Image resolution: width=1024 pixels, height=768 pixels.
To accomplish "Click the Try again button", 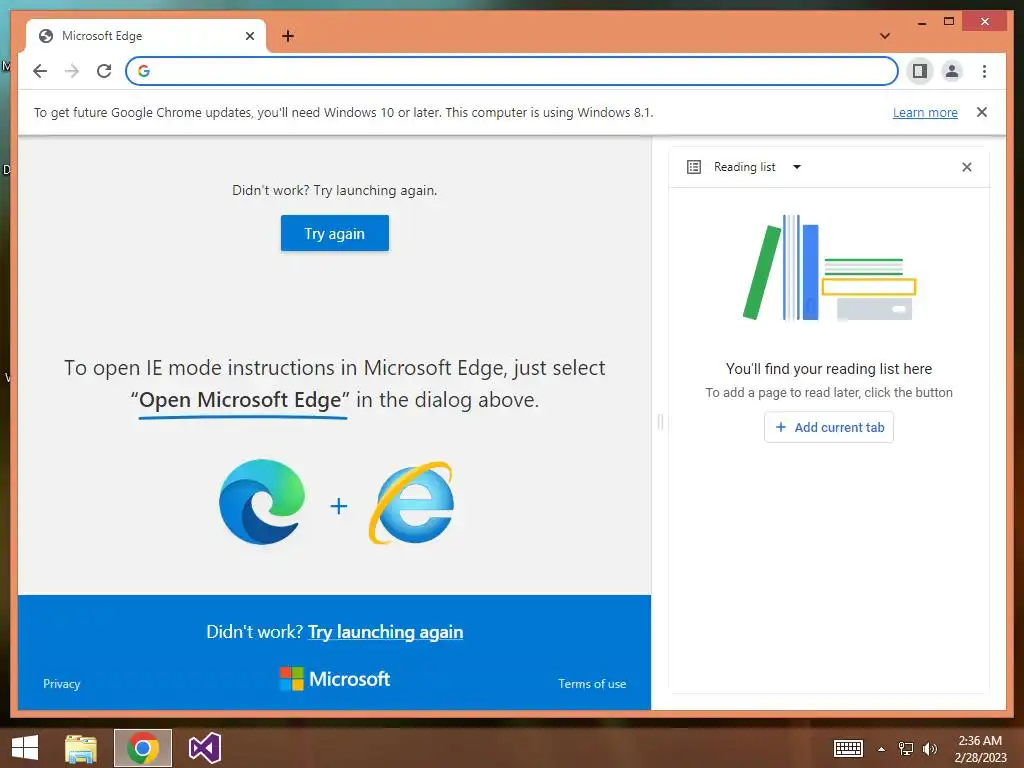I will click(x=334, y=233).
